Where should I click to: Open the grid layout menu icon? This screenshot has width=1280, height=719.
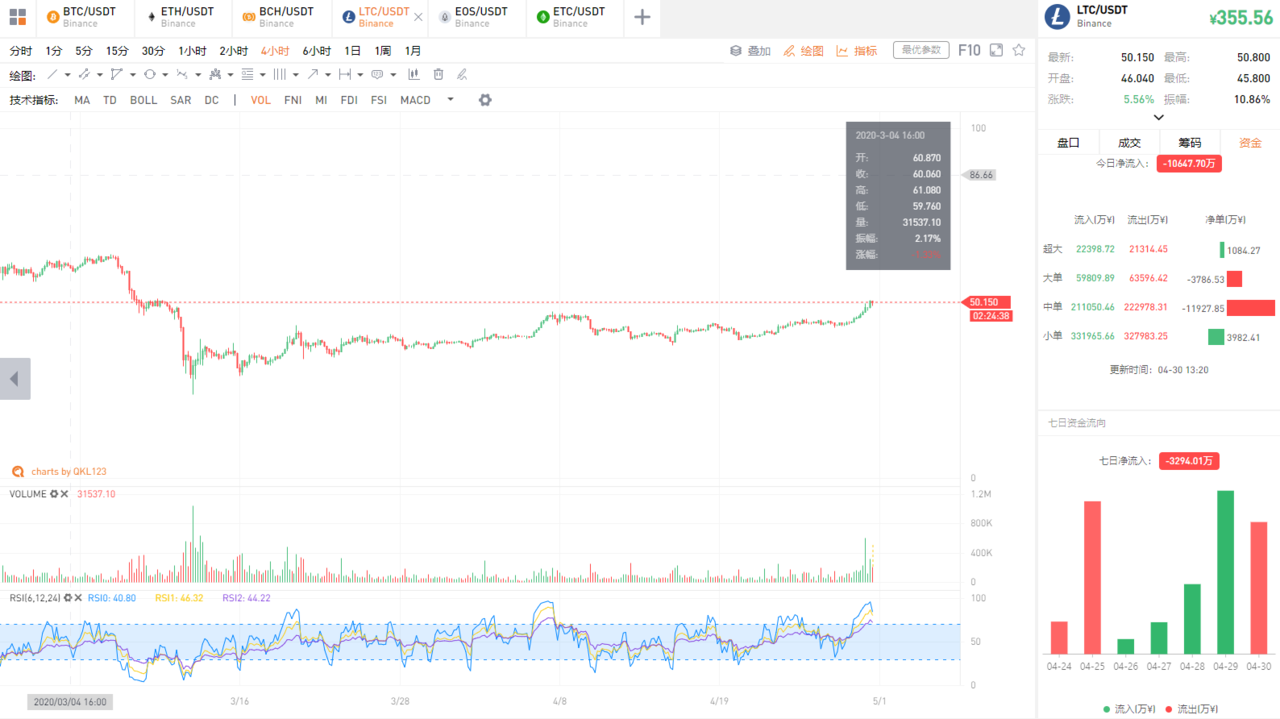click(17, 17)
